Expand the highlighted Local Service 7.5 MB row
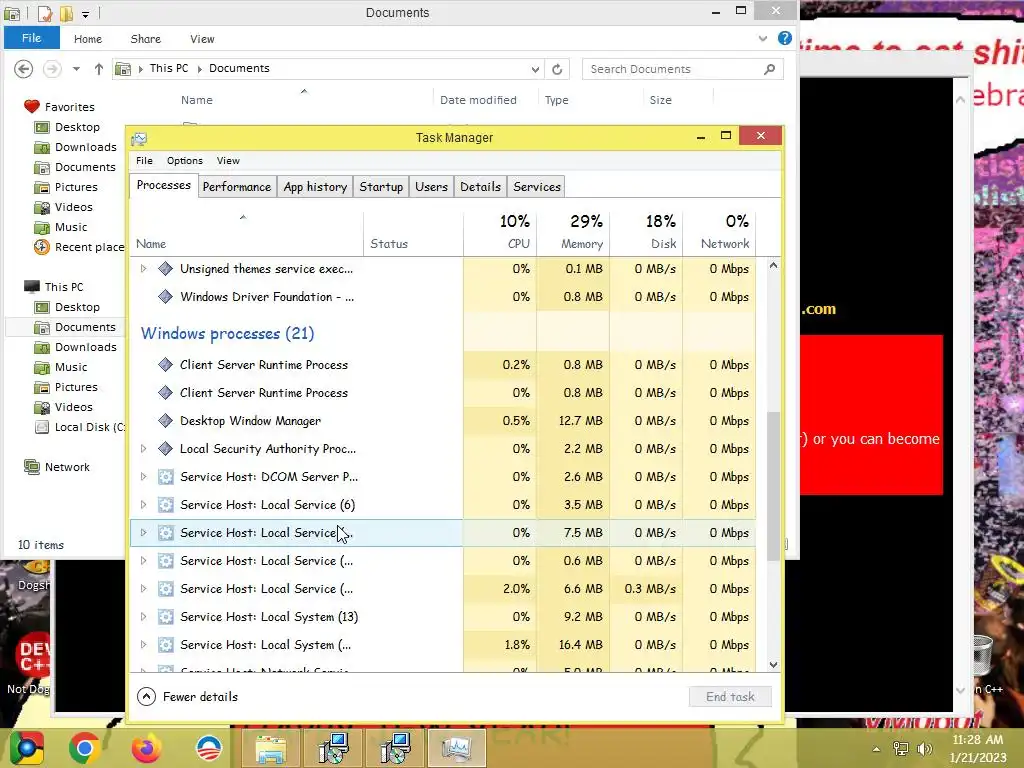 click(143, 533)
